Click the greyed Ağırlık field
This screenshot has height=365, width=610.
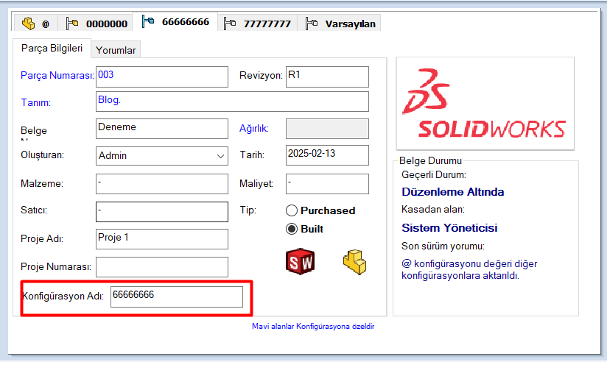327,128
